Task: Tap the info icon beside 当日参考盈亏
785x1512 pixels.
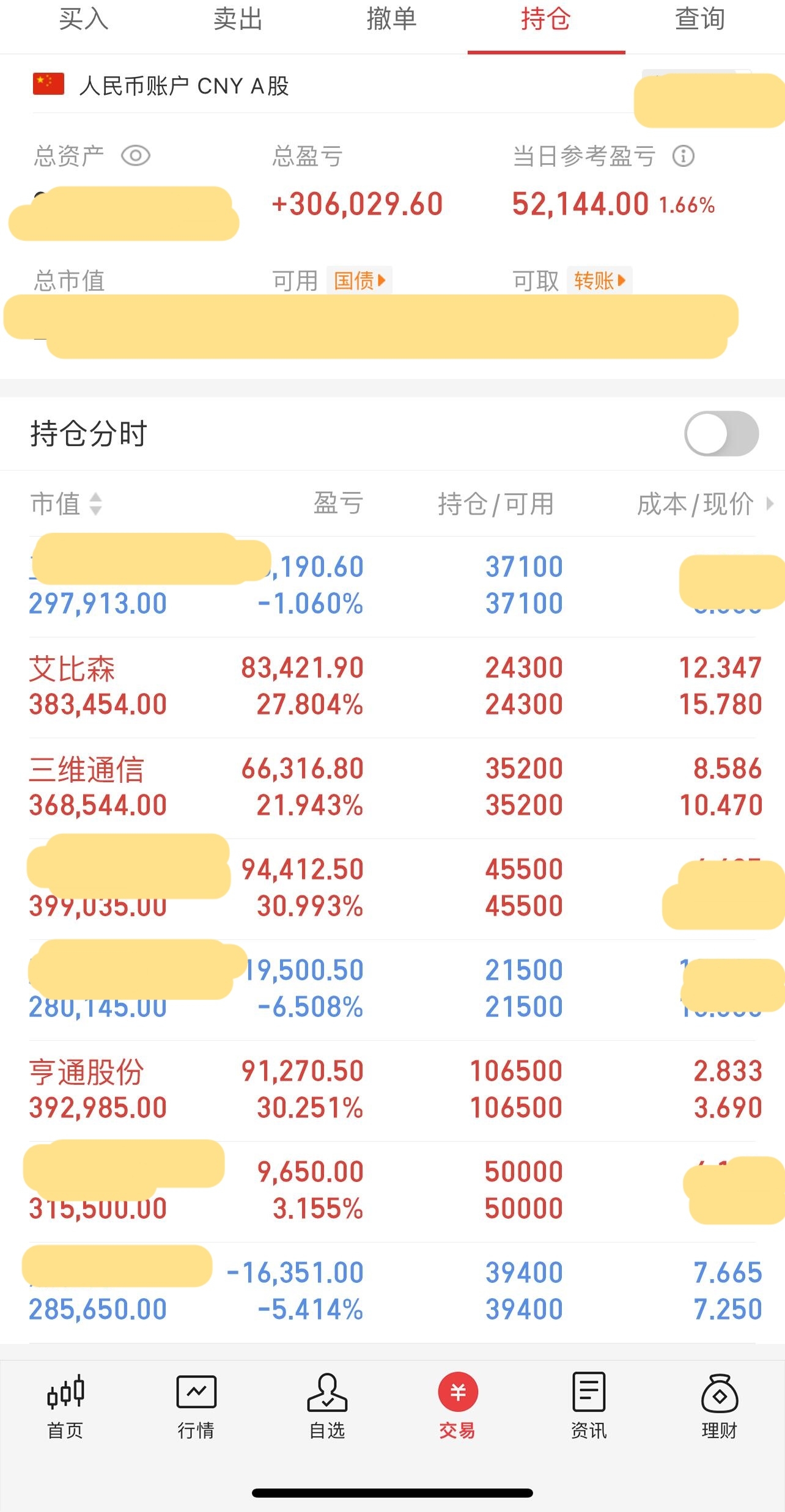Action: [x=684, y=156]
